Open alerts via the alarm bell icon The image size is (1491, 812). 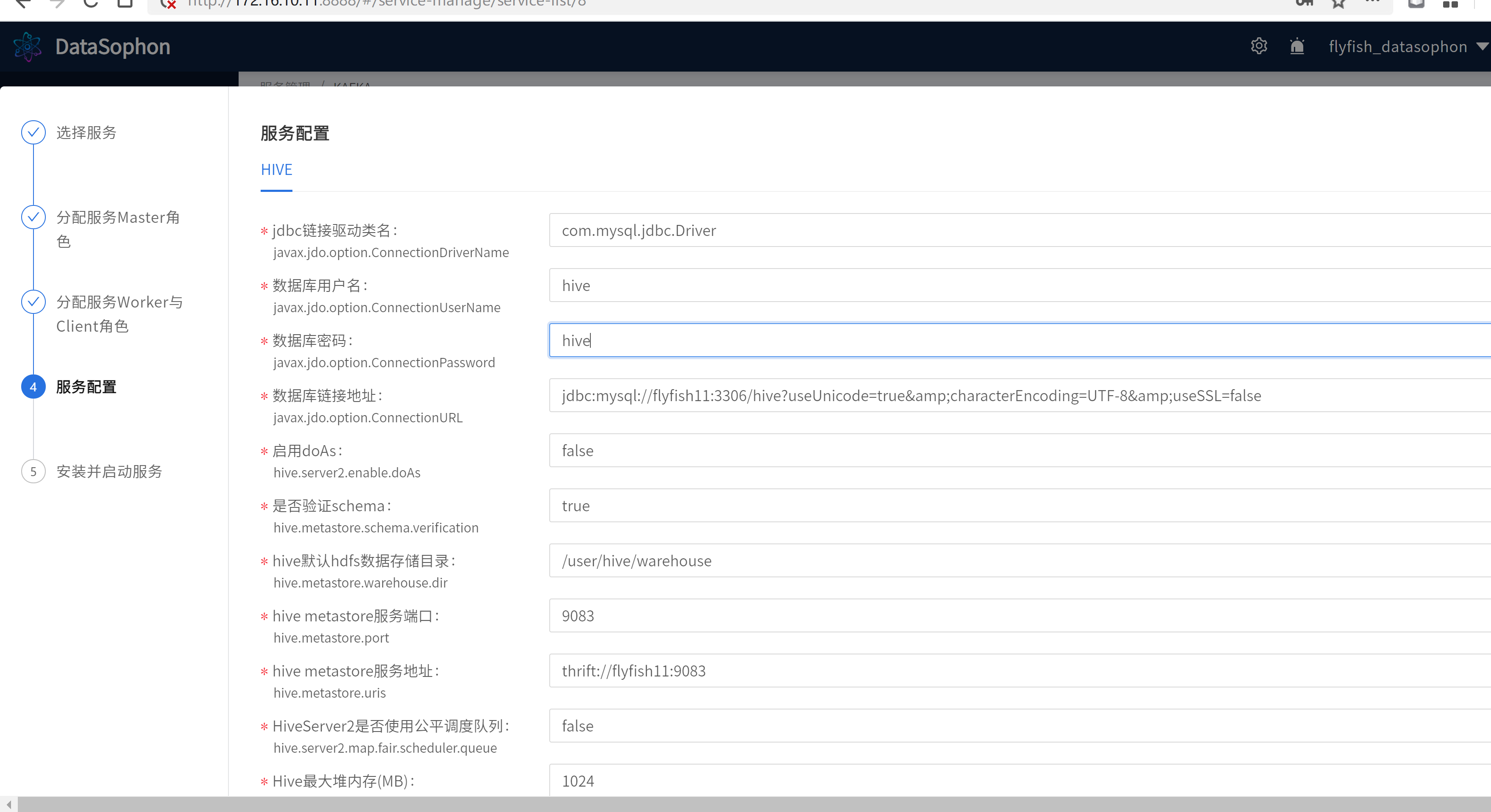(x=1297, y=46)
